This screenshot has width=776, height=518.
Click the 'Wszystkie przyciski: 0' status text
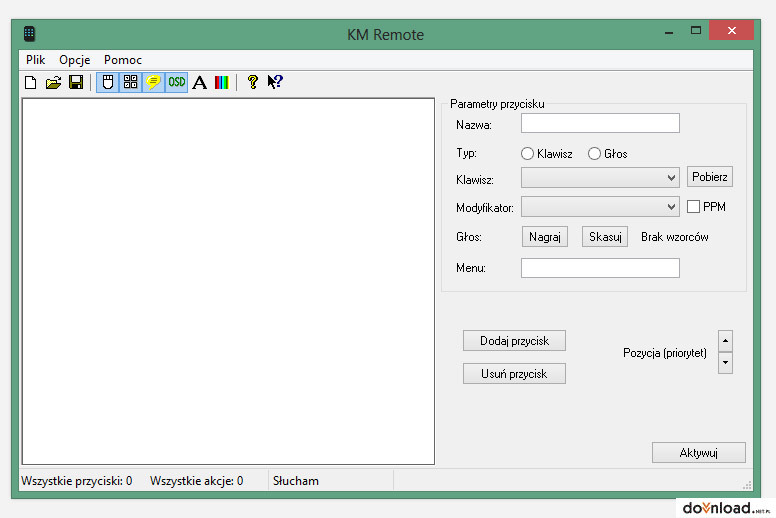[x=77, y=481]
